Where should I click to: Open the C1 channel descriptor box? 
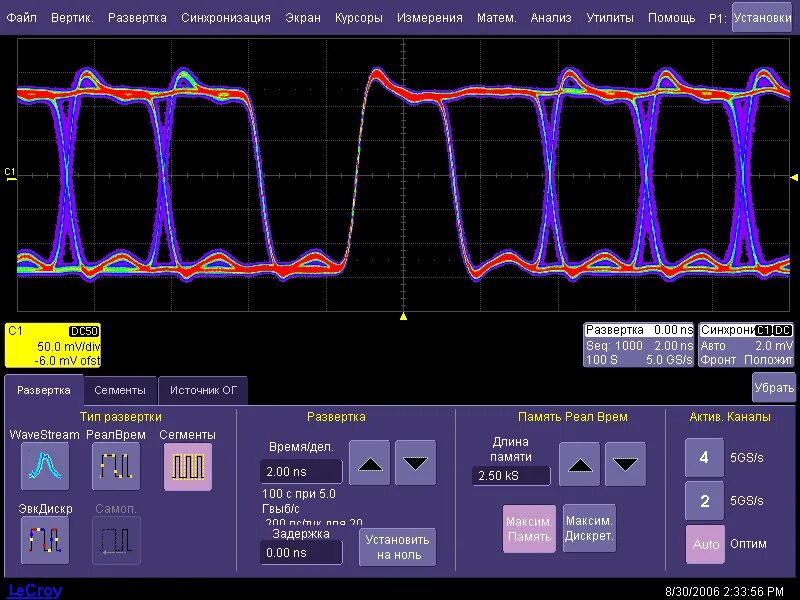tap(55, 344)
